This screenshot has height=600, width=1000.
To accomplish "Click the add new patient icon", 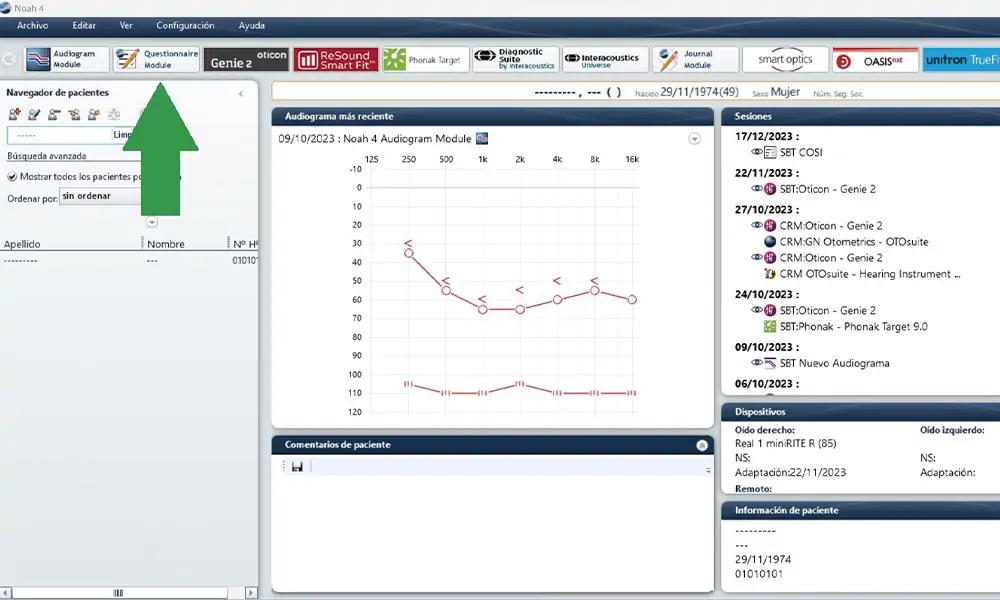I will (14, 114).
